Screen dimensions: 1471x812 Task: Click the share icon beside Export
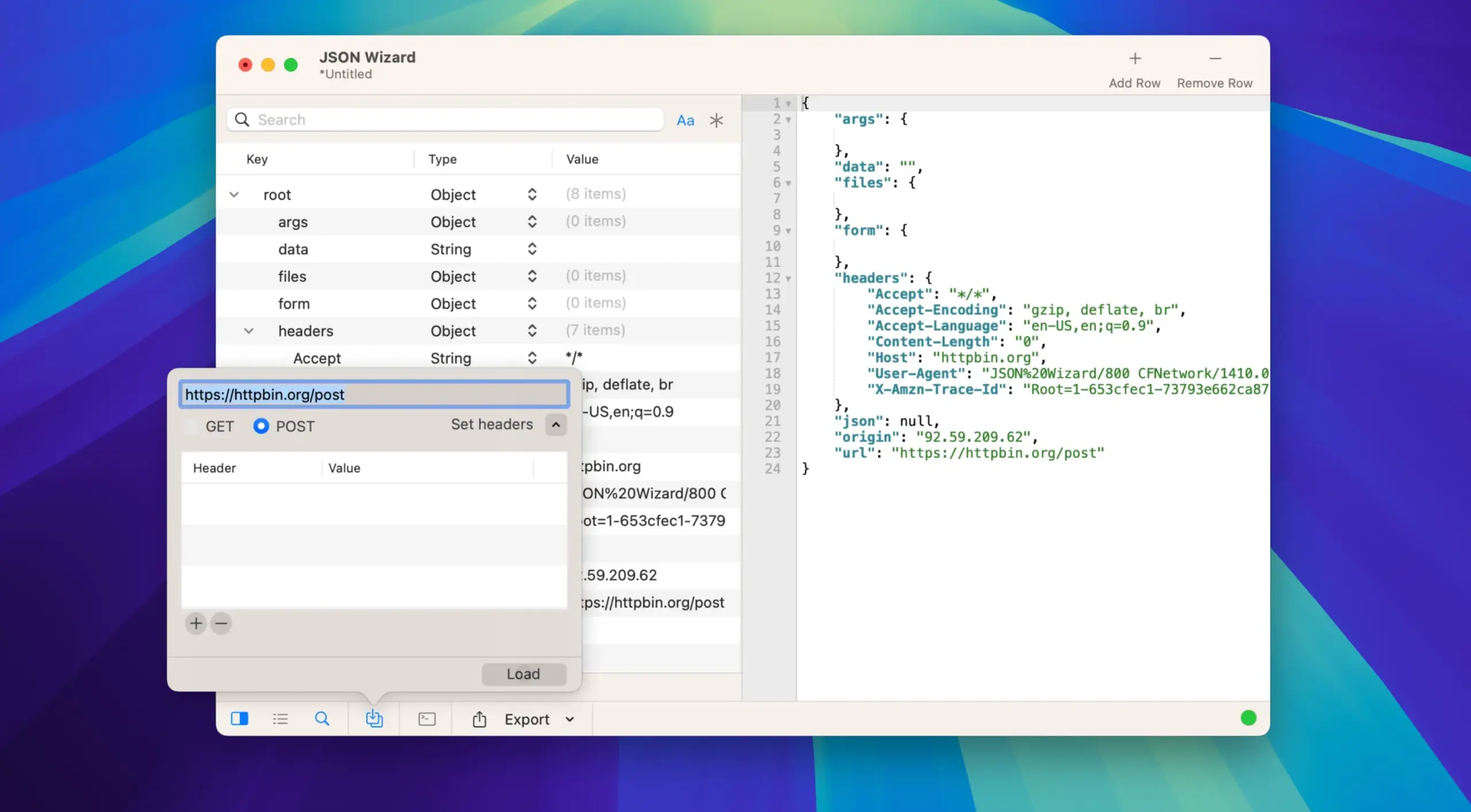pos(479,718)
